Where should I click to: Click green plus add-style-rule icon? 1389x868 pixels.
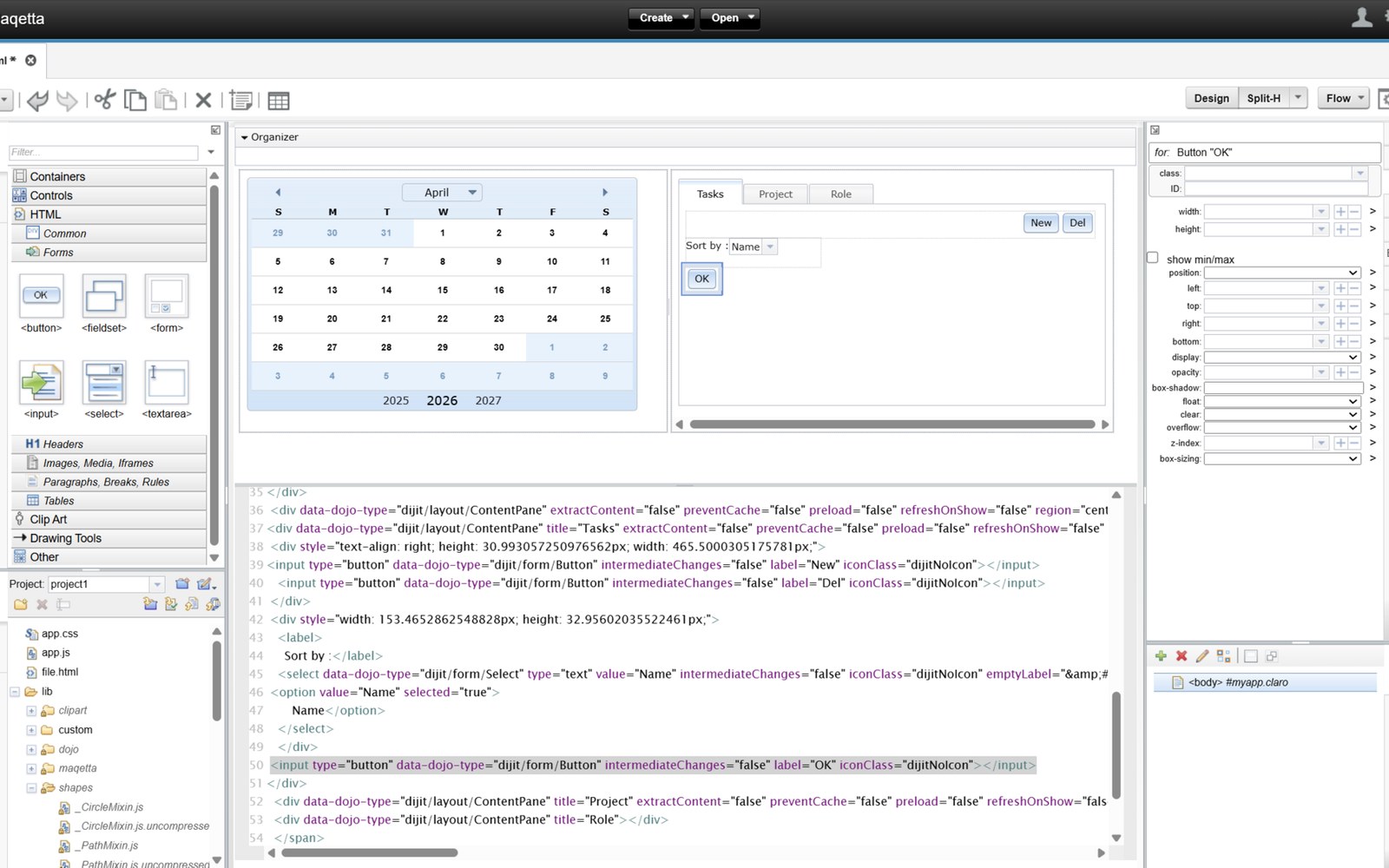tap(1161, 656)
